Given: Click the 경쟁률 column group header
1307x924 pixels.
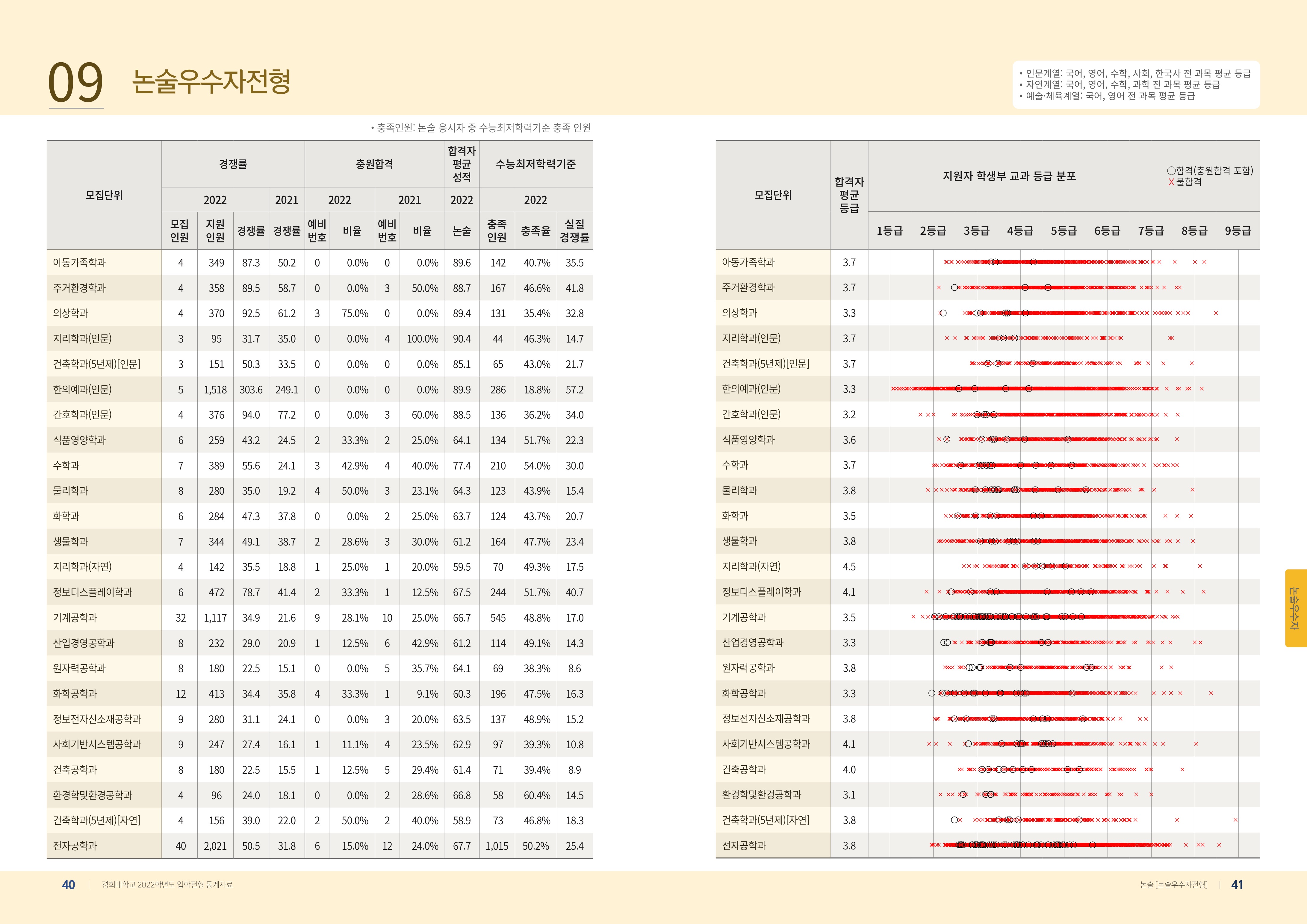Looking at the screenshot, I should pos(233,164).
